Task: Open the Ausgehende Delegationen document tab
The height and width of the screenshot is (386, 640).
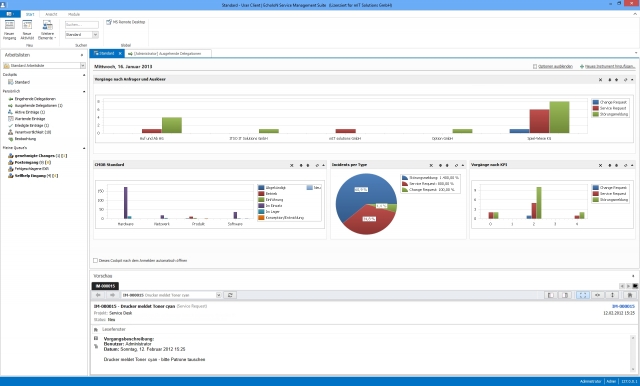Action: 167,53
